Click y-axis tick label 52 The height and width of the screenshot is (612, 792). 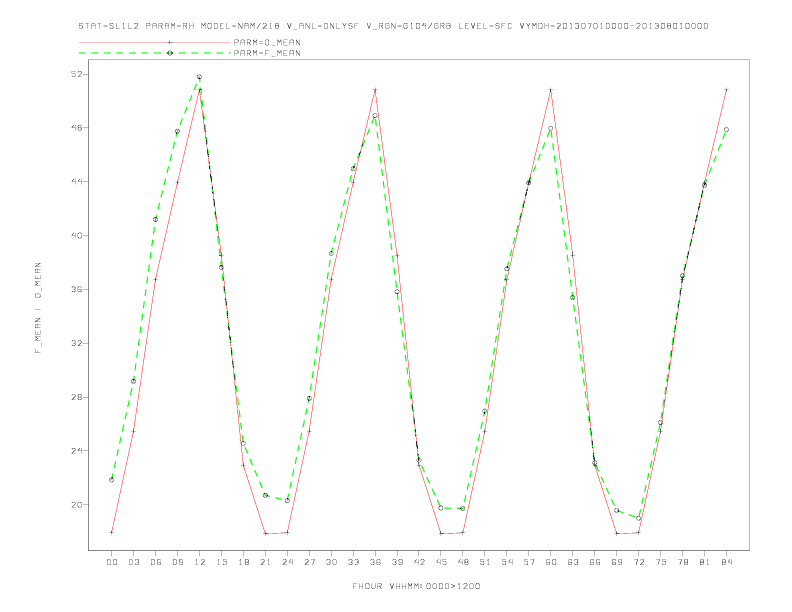pyautogui.click(x=76, y=74)
